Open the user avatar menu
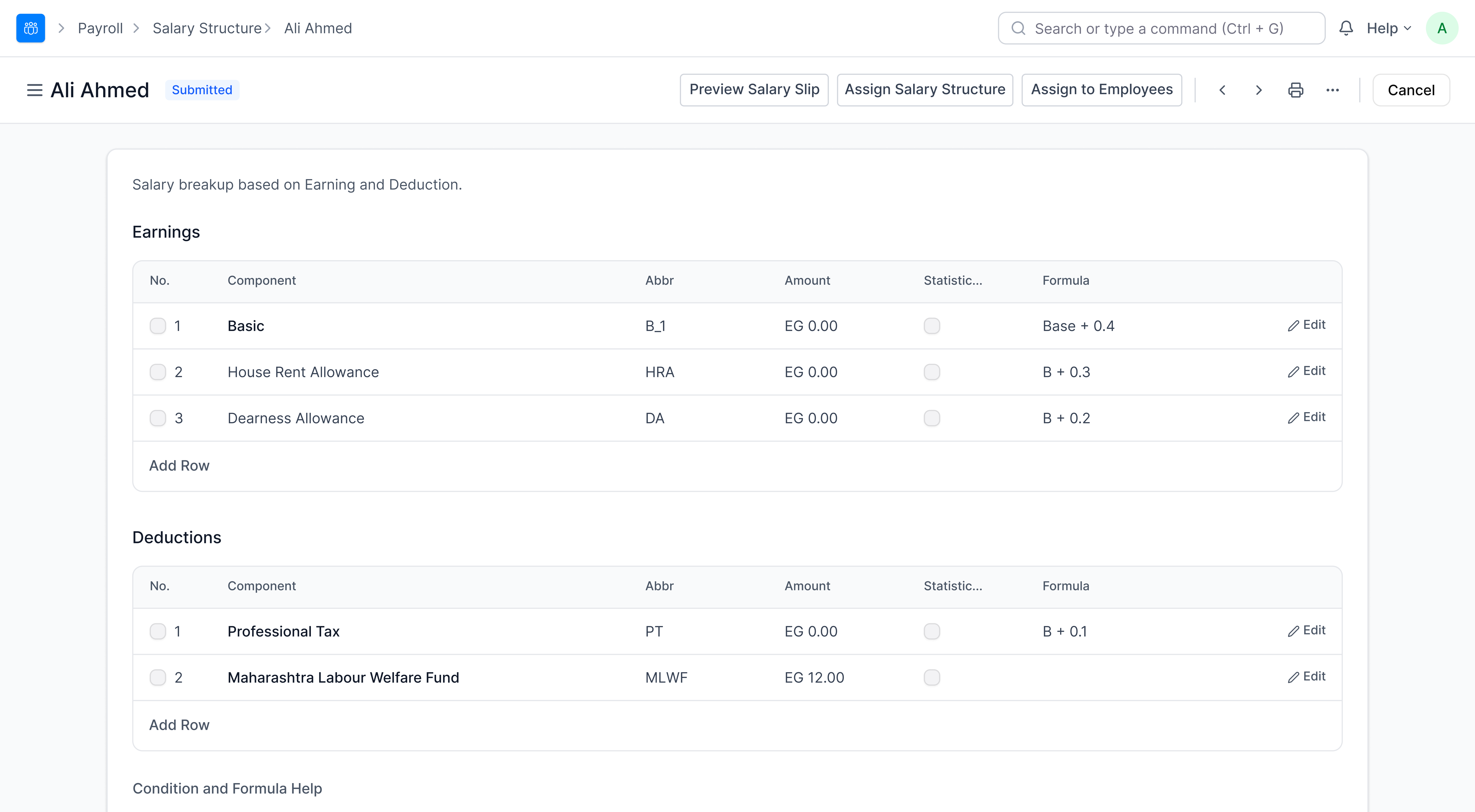Image resolution: width=1475 pixels, height=812 pixels. coord(1441,28)
